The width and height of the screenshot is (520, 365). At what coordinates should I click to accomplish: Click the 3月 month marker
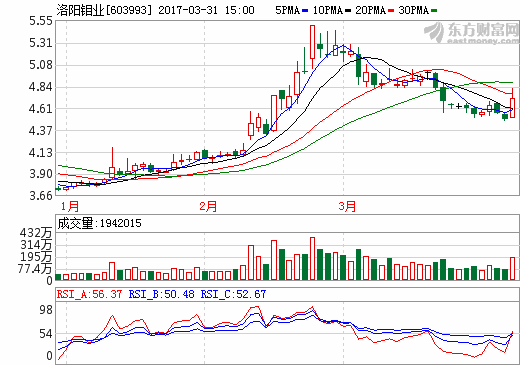(347, 206)
